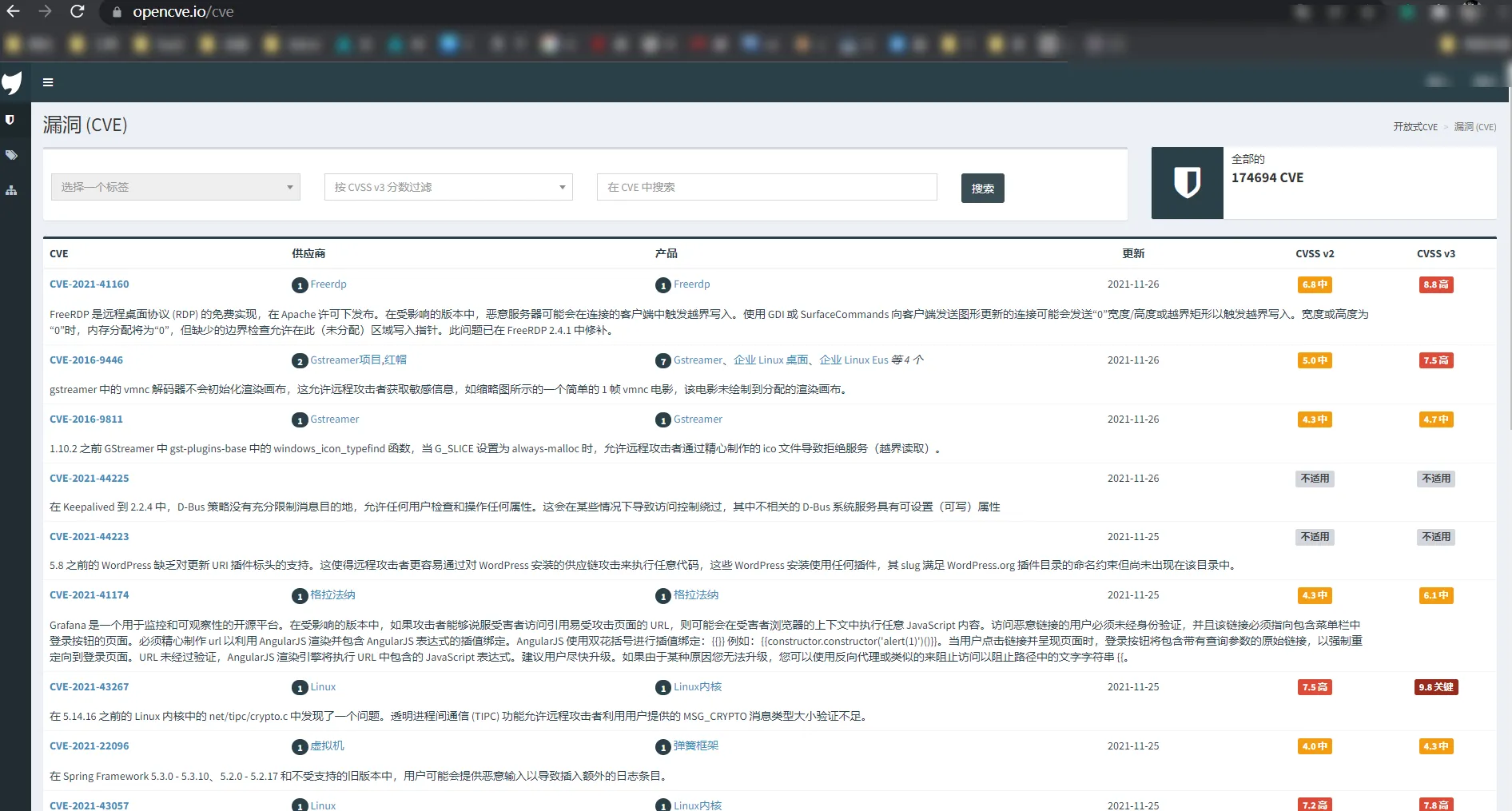Click 174694 CVE total count
Screen dimensions: 1512x811
[x=1267, y=178]
